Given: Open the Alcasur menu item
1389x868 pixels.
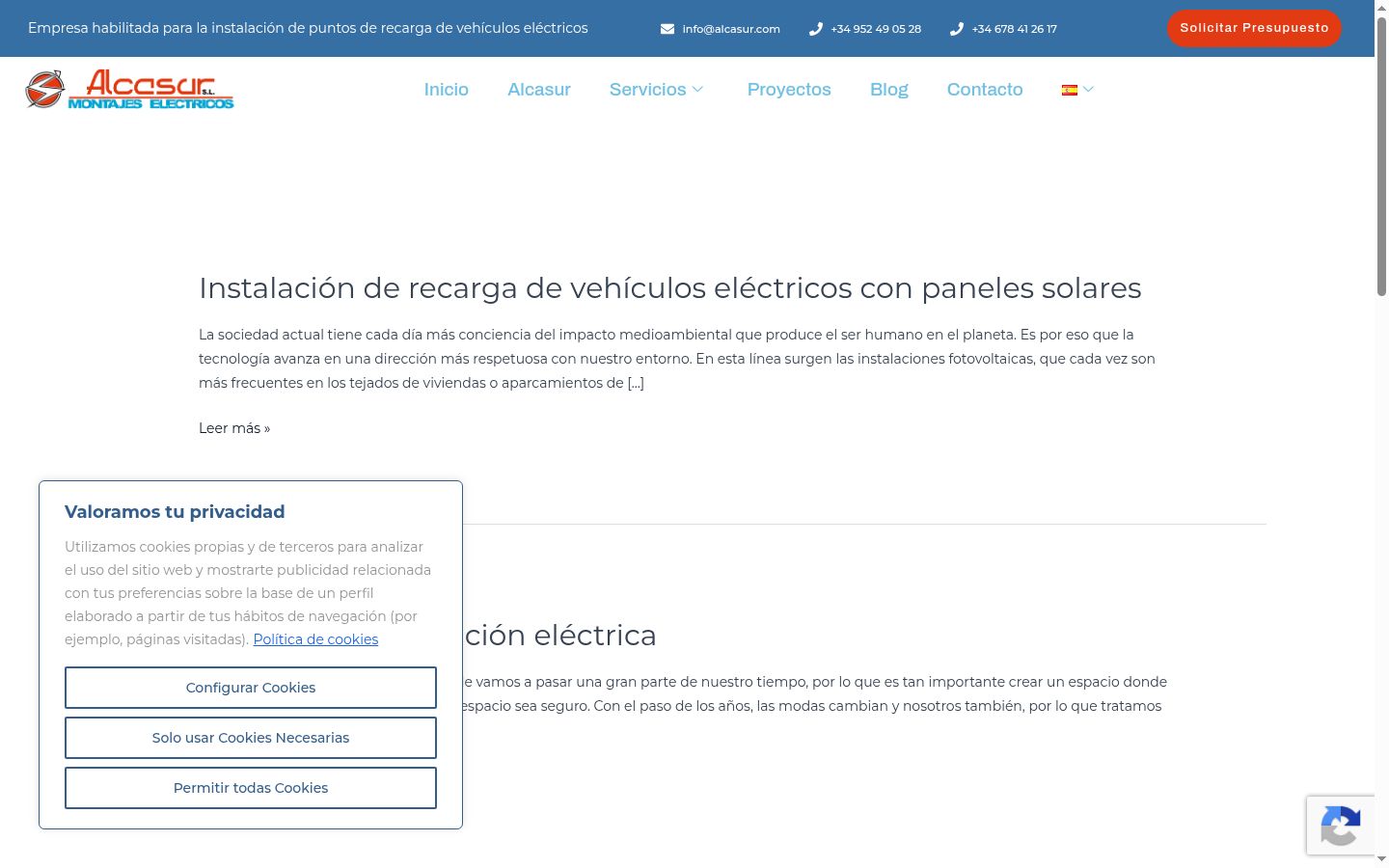Looking at the screenshot, I should (x=539, y=90).
